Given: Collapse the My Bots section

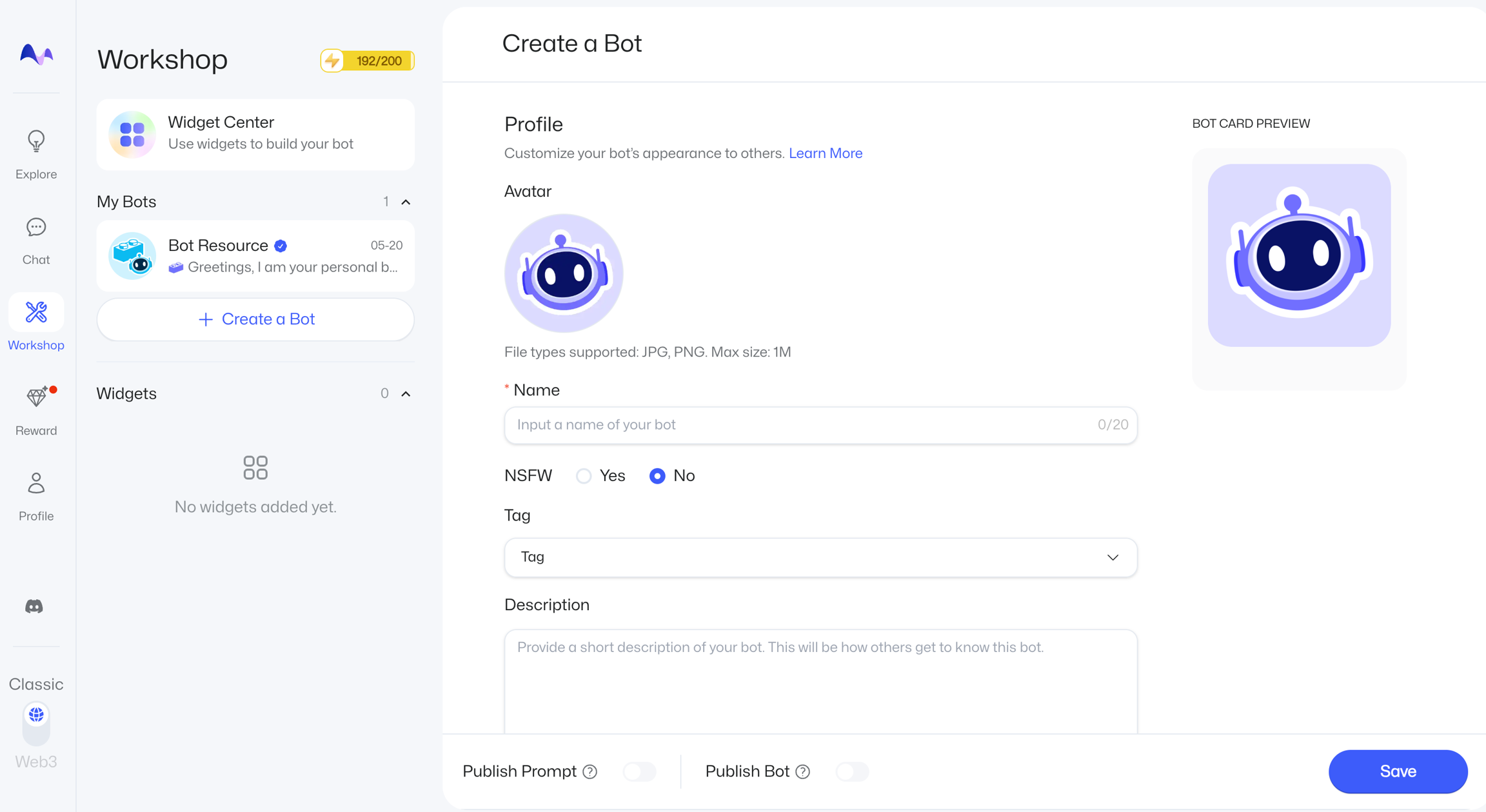Looking at the screenshot, I should pyautogui.click(x=406, y=202).
